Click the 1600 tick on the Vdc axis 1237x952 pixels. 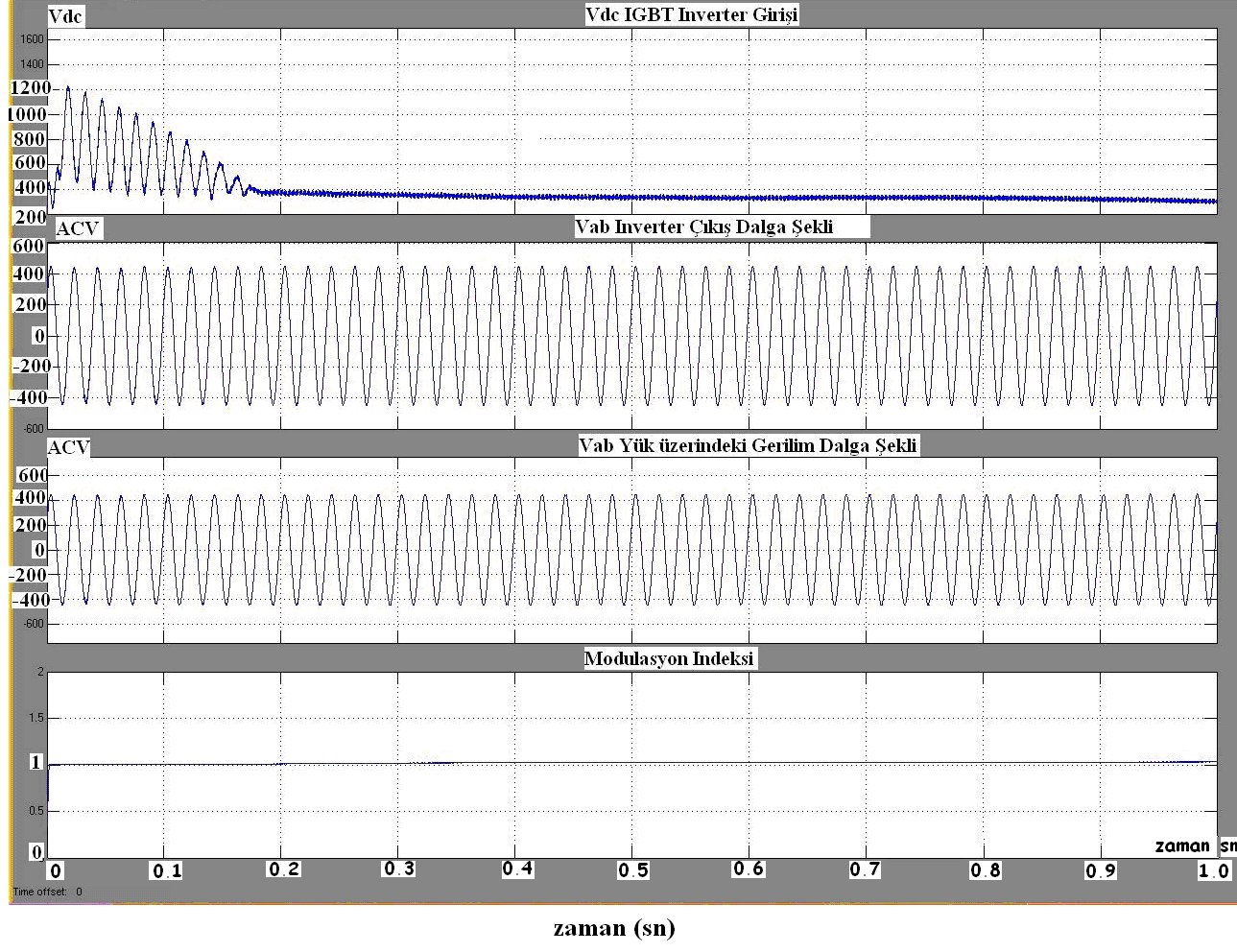point(32,39)
